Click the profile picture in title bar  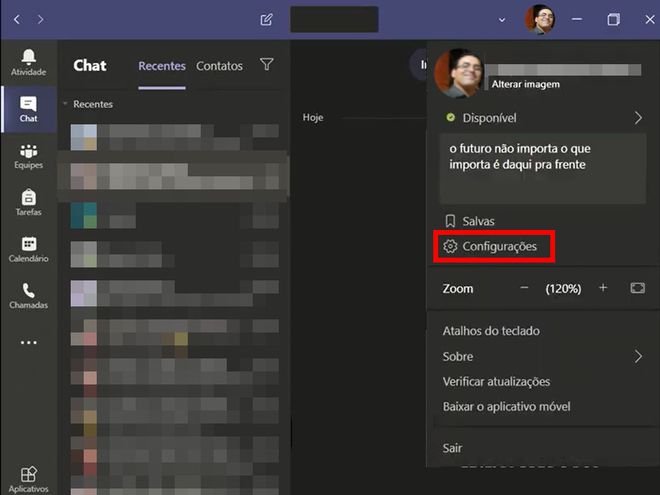(x=540, y=19)
